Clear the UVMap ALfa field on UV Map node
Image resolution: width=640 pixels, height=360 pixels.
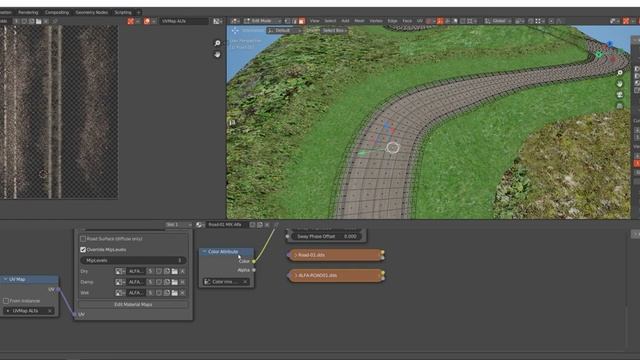click(x=50, y=311)
